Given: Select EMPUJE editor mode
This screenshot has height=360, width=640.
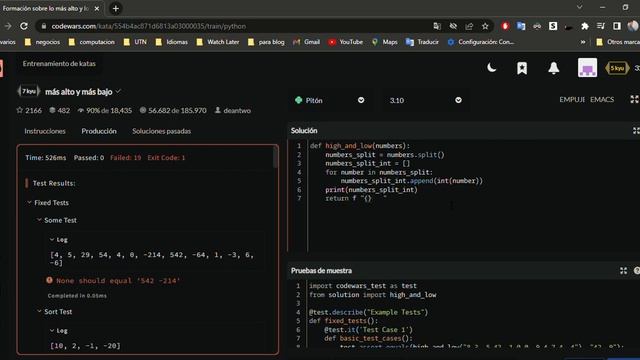Looking at the screenshot, I should [572, 100].
